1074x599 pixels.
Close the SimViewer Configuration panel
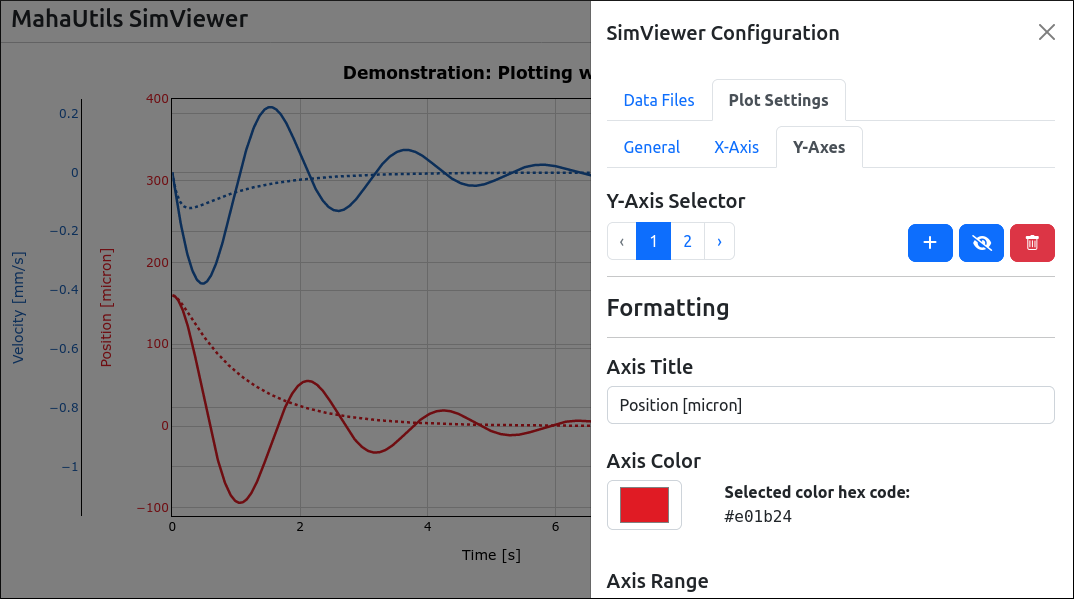tap(1046, 32)
